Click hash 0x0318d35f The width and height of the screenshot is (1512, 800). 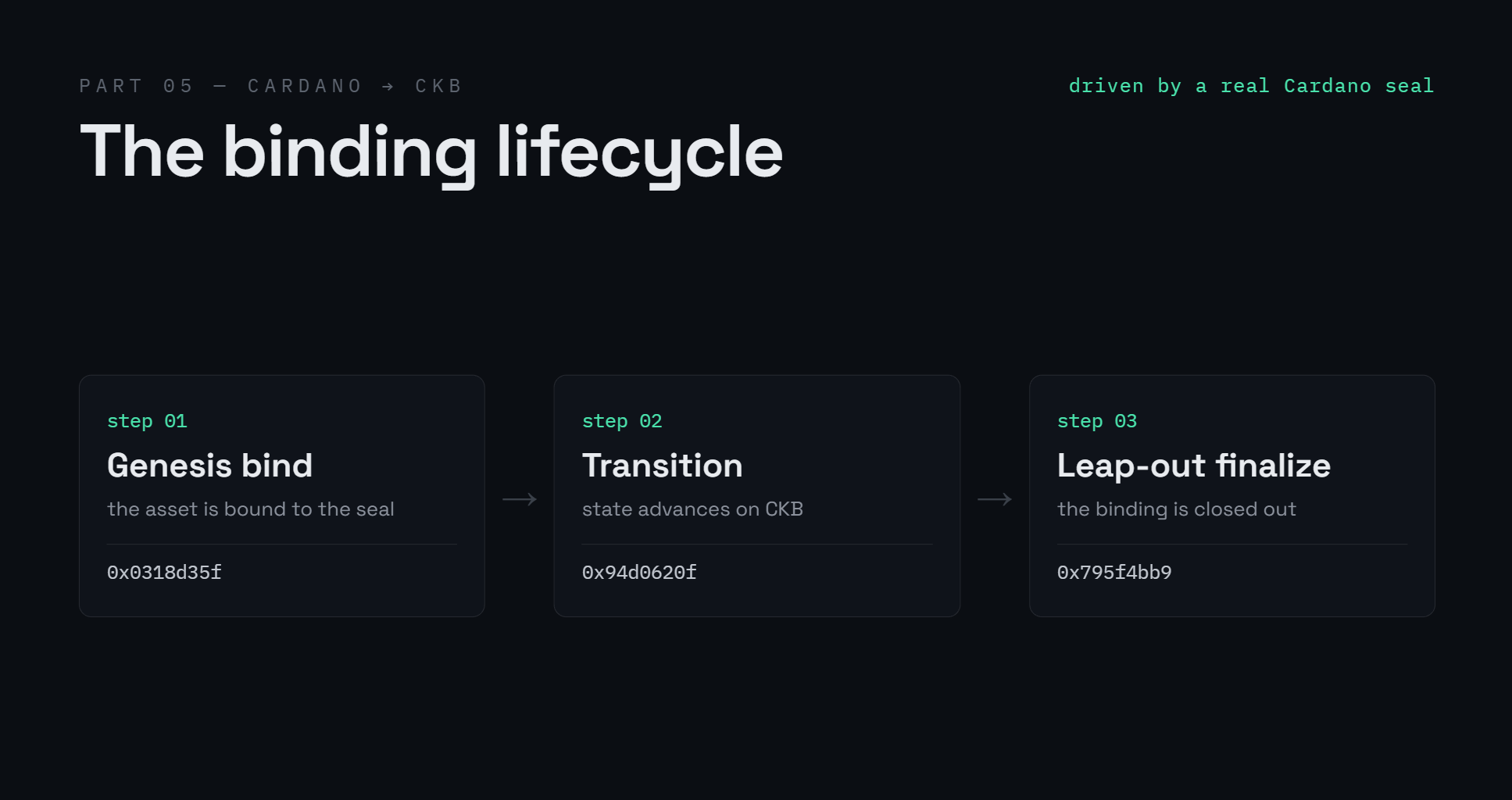point(164,573)
